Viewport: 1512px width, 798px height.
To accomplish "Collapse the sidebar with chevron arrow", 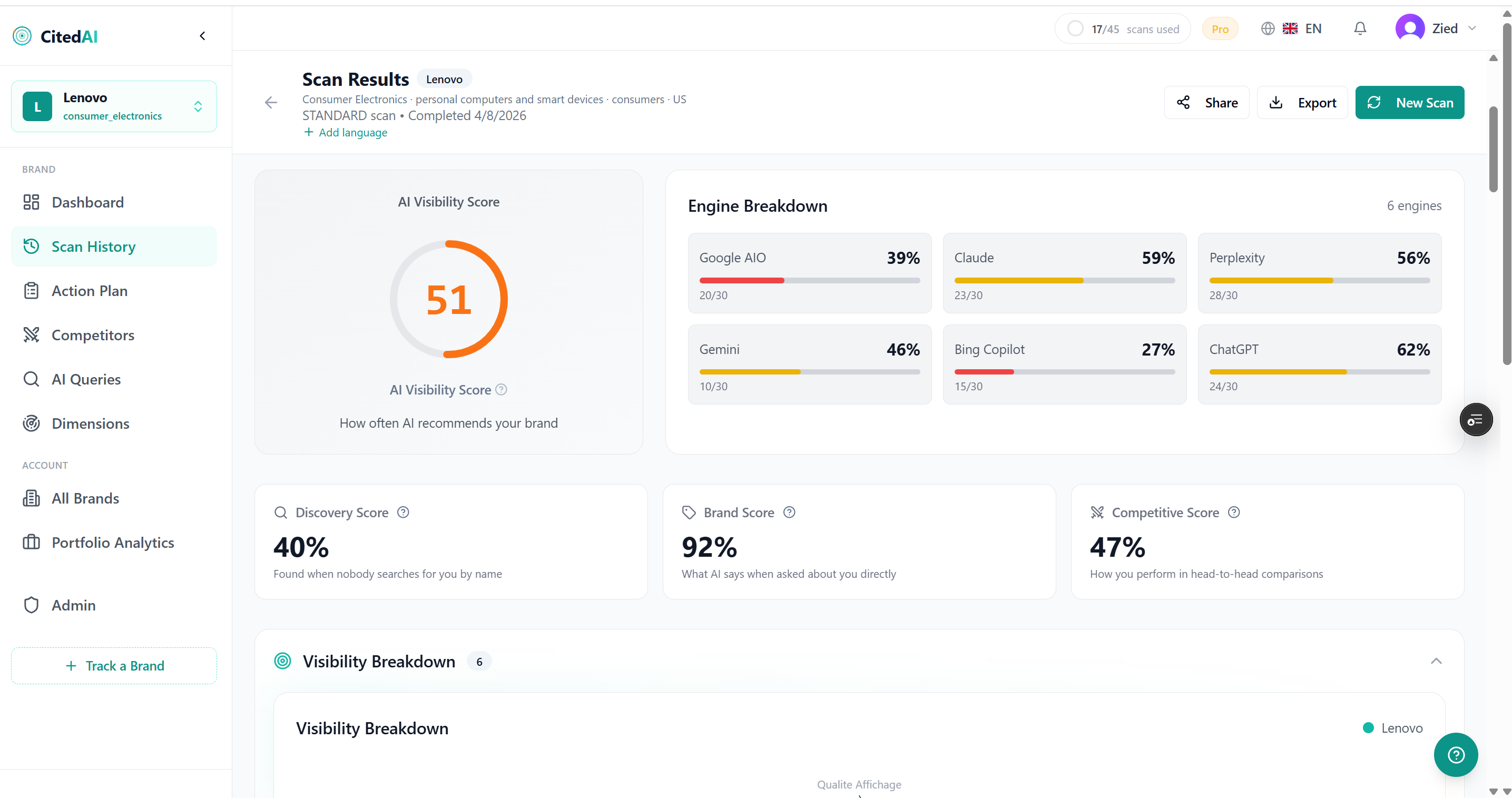I will (x=202, y=36).
